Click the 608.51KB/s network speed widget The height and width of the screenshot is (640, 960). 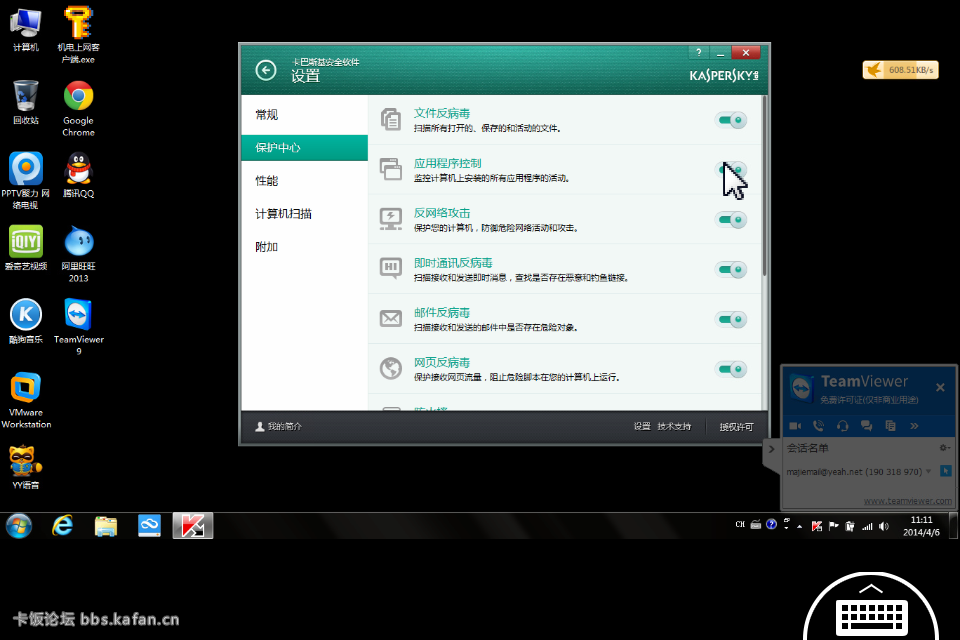coord(901,70)
